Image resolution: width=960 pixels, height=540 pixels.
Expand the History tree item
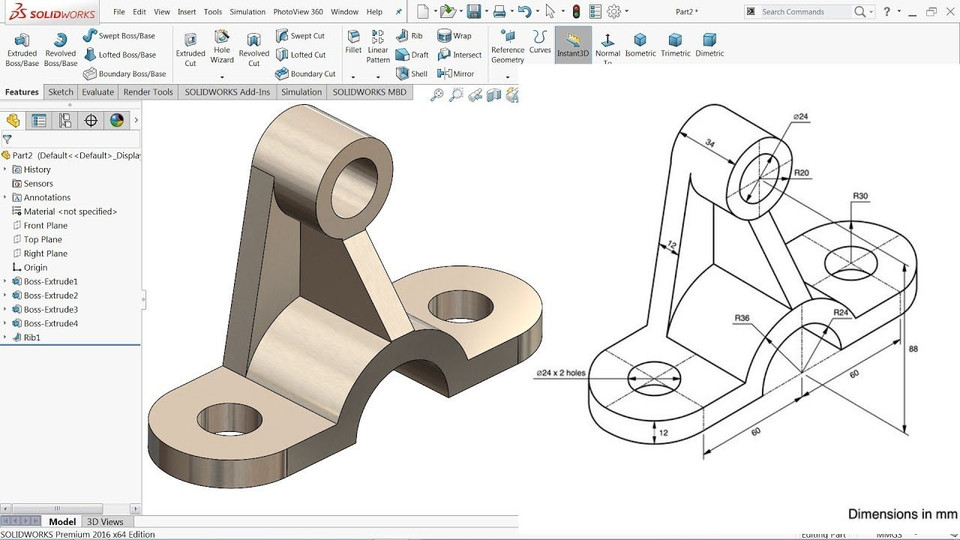click(x=5, y=170)
